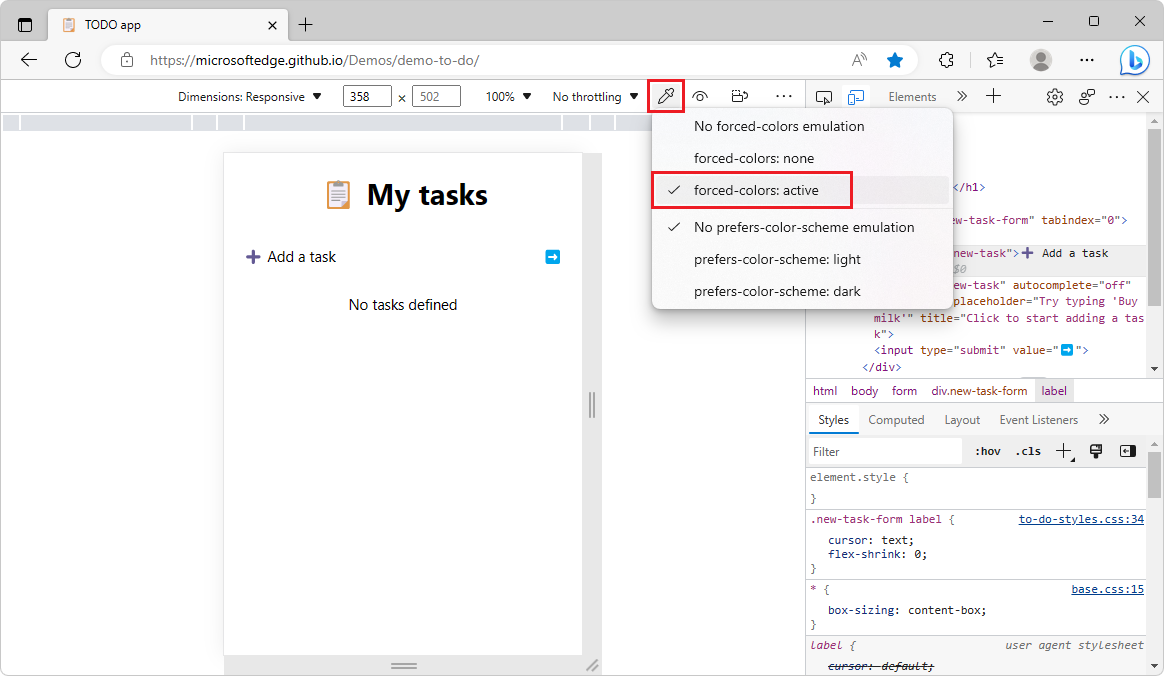Click the viewport right-edge resize handle
Screen dimensions: 1164x676
click(592, 405)
